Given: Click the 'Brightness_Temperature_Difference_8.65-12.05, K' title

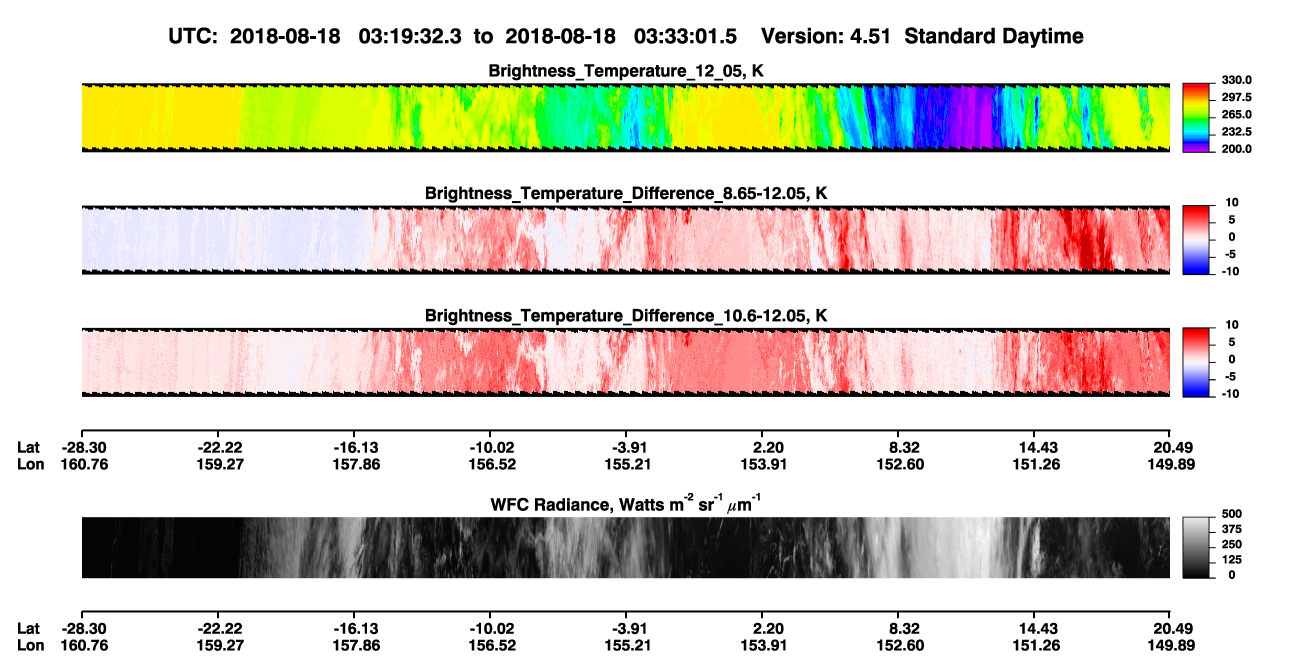Looking at the screenshot, I should click(625, 193).
